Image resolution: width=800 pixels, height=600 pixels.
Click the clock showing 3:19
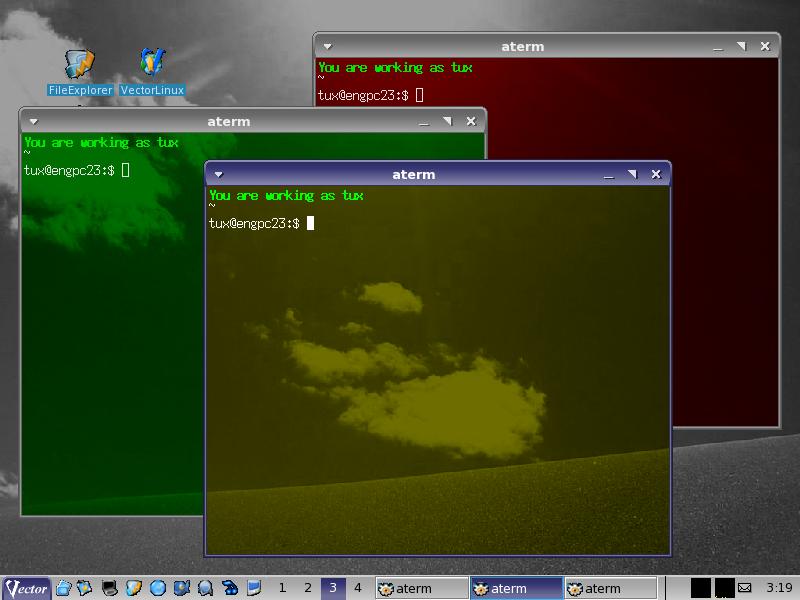[779, 588]
